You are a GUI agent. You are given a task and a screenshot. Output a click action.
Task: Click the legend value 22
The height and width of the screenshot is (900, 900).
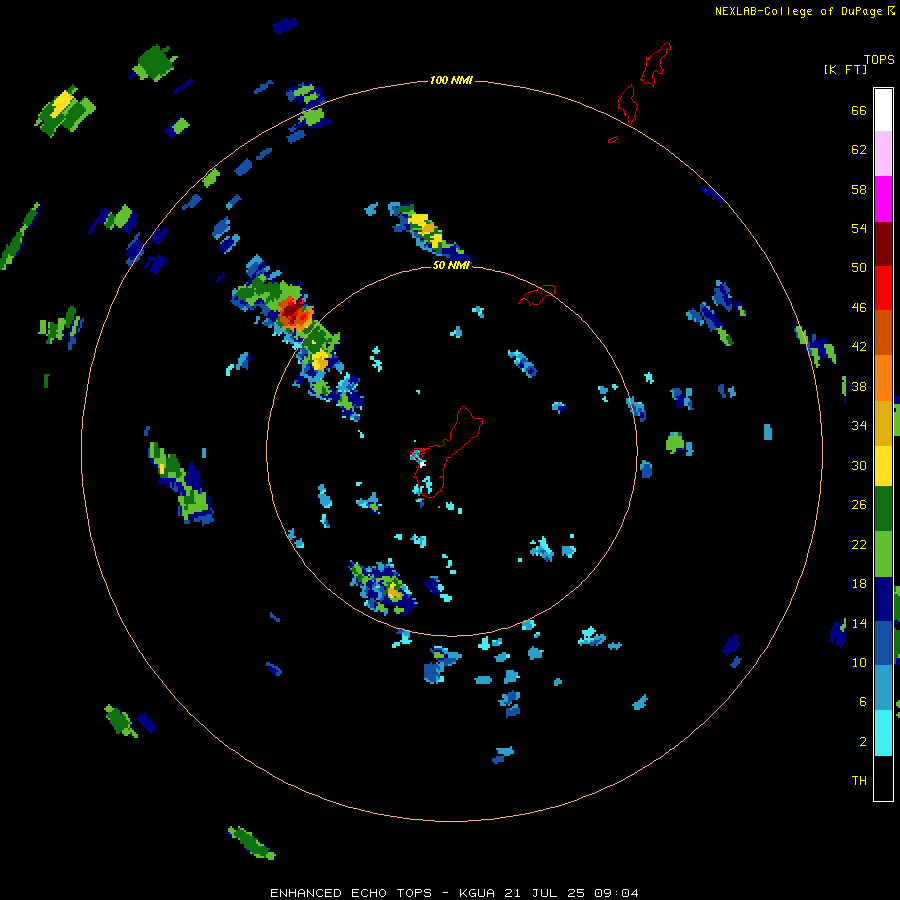tap(859, 545)
